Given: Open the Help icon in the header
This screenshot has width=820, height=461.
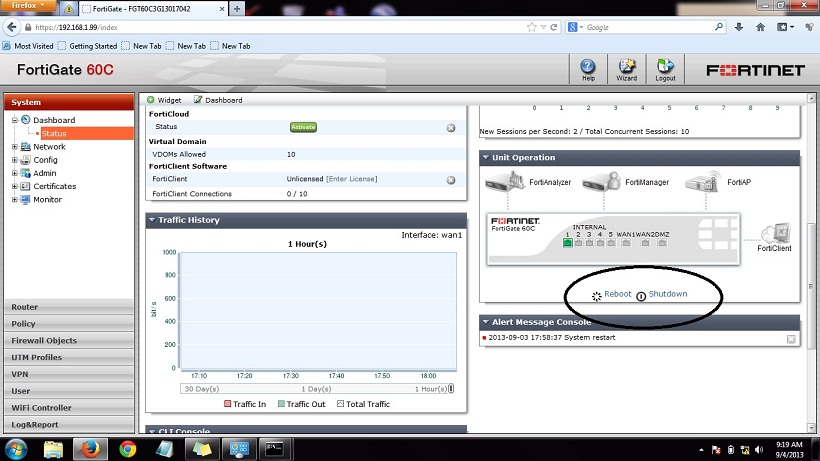Looking at the screenshot, I should pyautogui.click(x=588, y=70).
